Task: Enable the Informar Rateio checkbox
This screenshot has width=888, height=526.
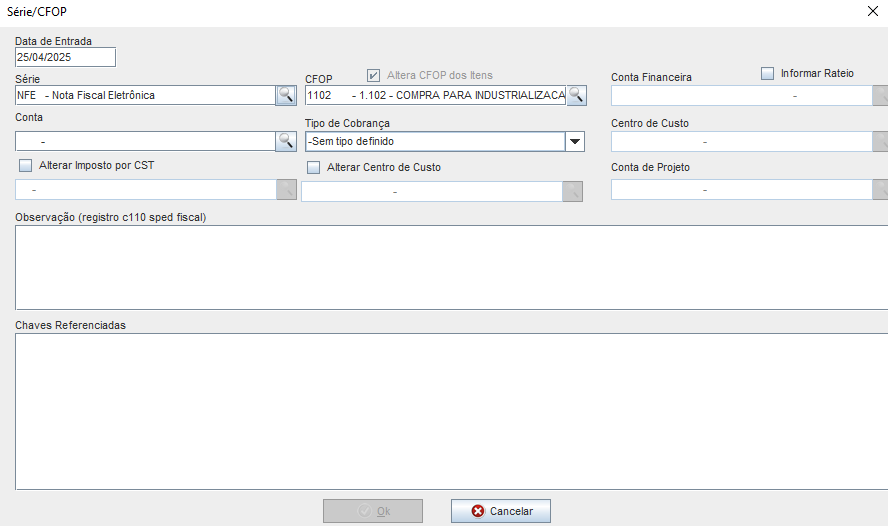Action: coord(768,73)
